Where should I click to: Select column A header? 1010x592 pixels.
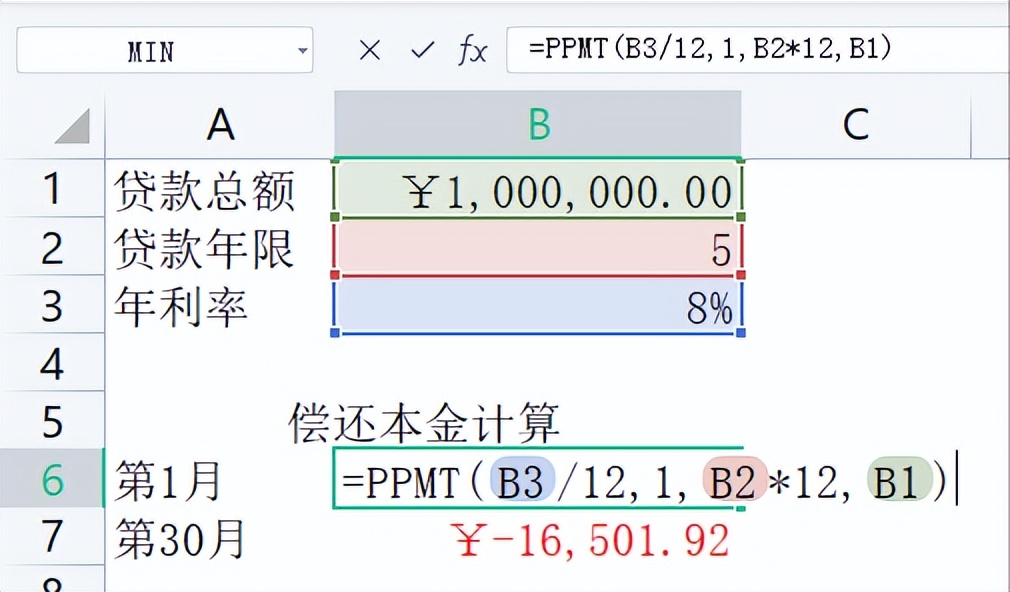click(x=220, y=124)
